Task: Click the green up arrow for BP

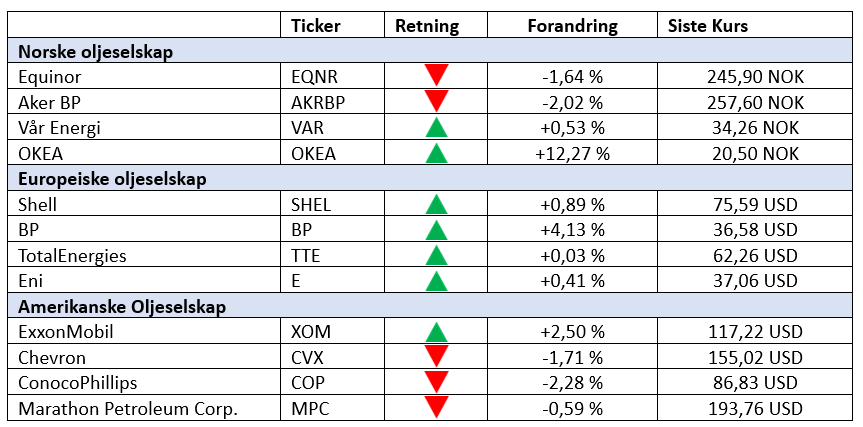Action: click(x=435, y=230)
